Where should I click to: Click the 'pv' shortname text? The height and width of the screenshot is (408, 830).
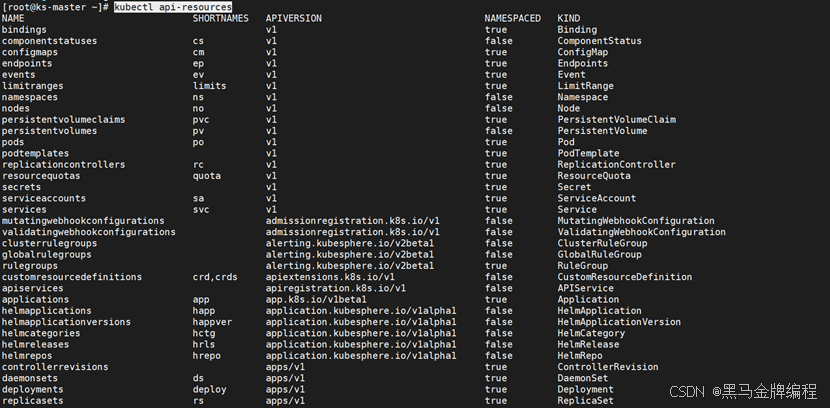pos(198,131)
